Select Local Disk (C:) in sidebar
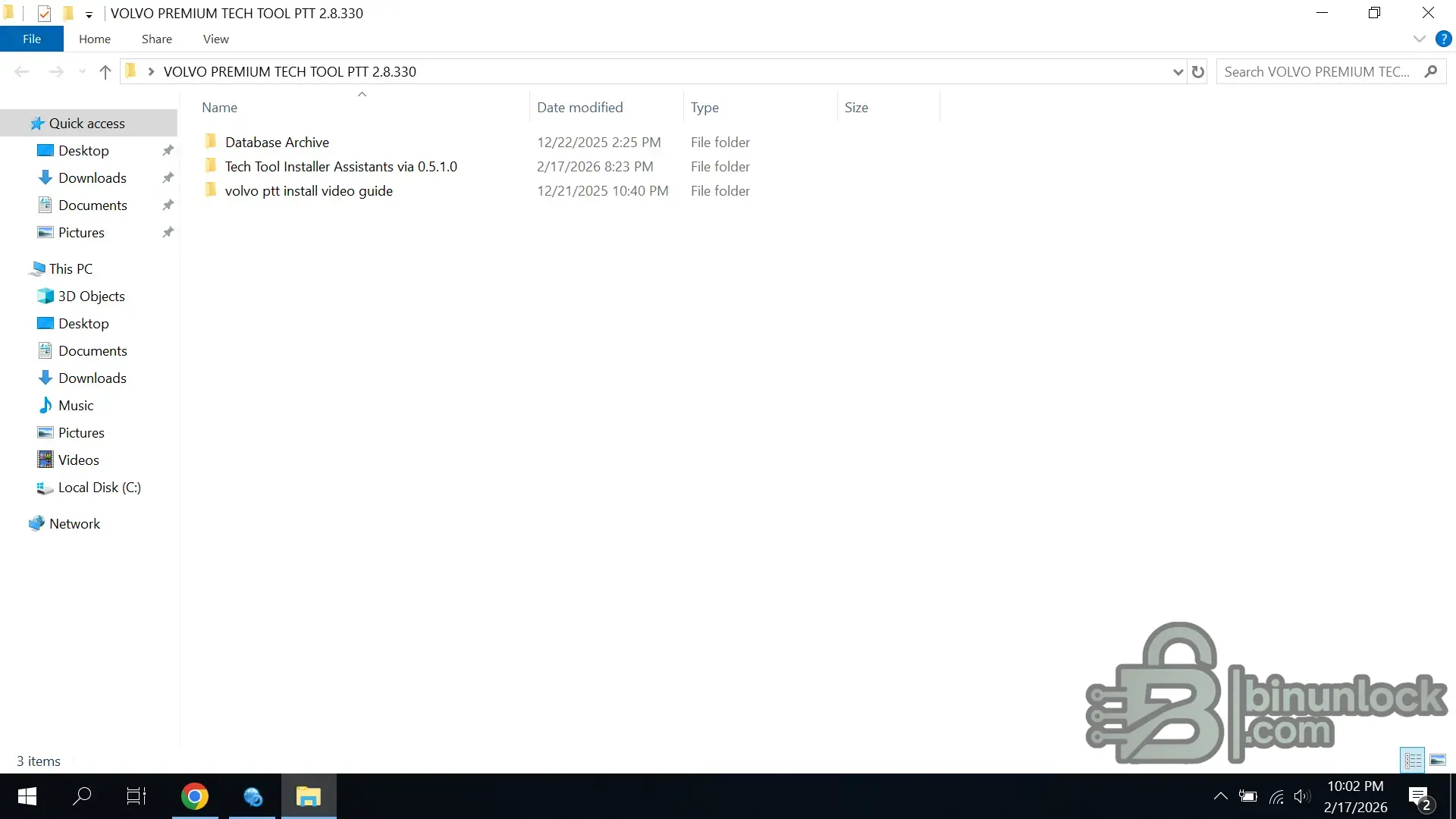Viewport: 1456px width, 819px height. click(x=99, y=488)
